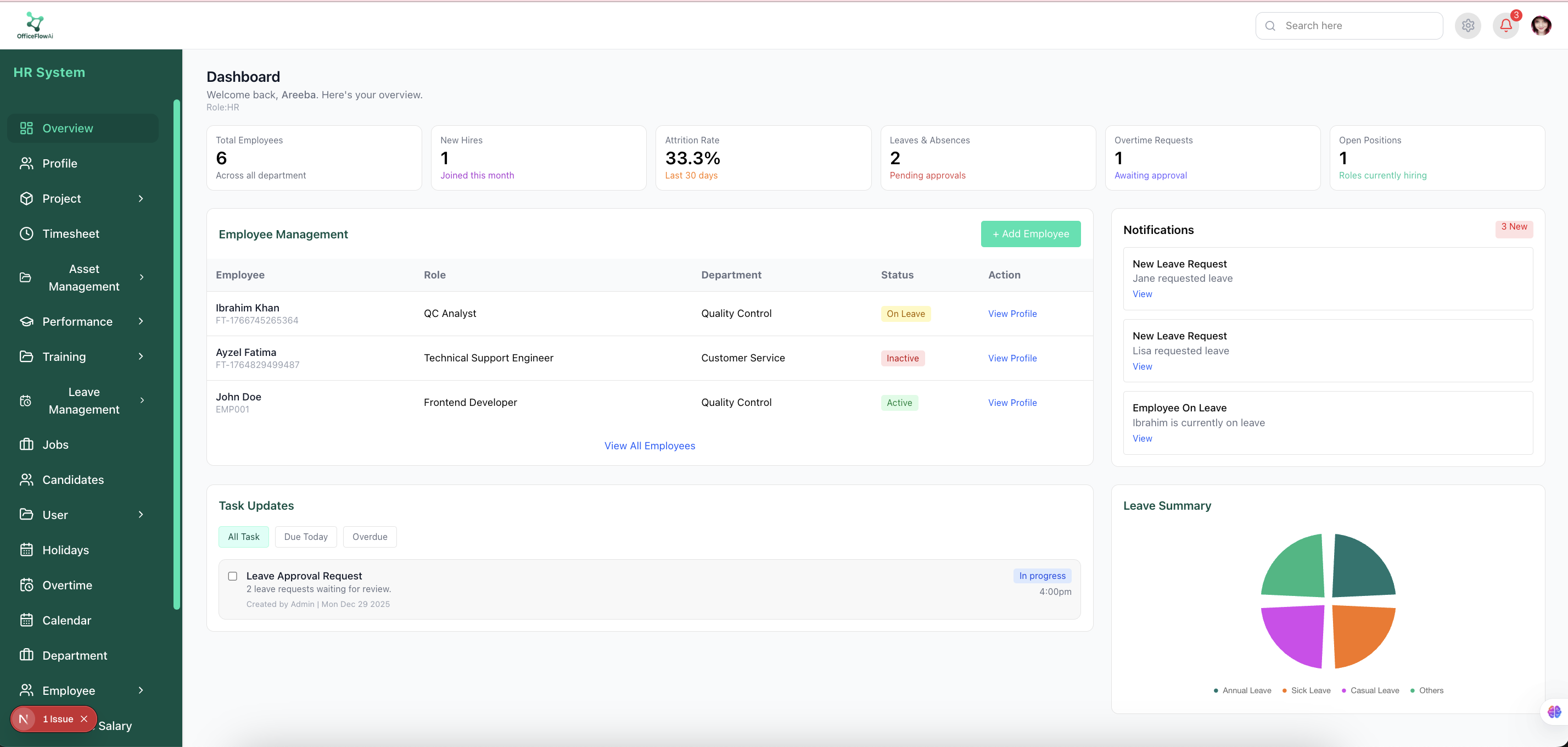
Task: Open the AI assistant brain icon
Action: tap(1554, 712)
